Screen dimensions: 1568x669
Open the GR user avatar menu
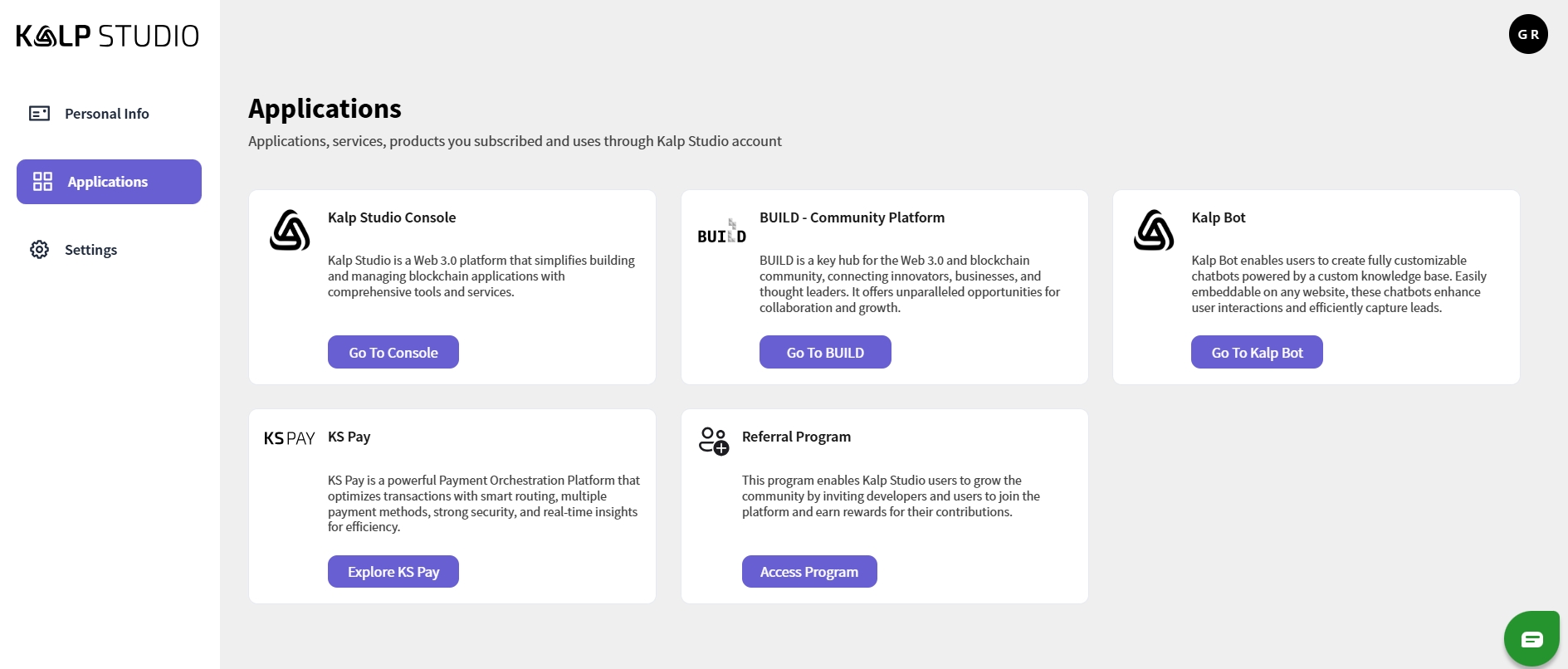(1528, 34)
